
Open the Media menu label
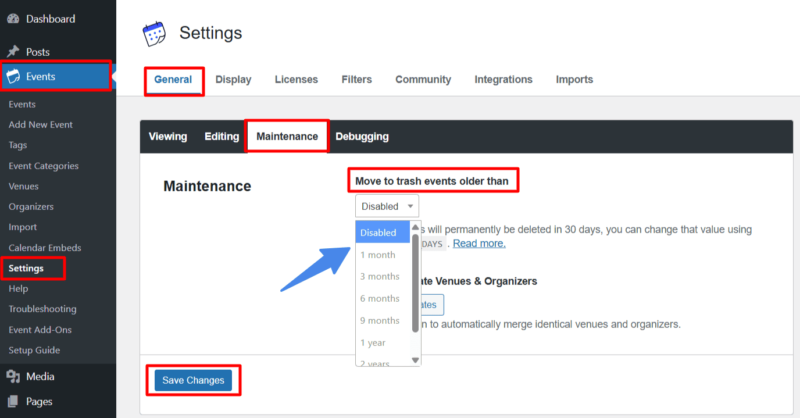[x=40, y=377]
